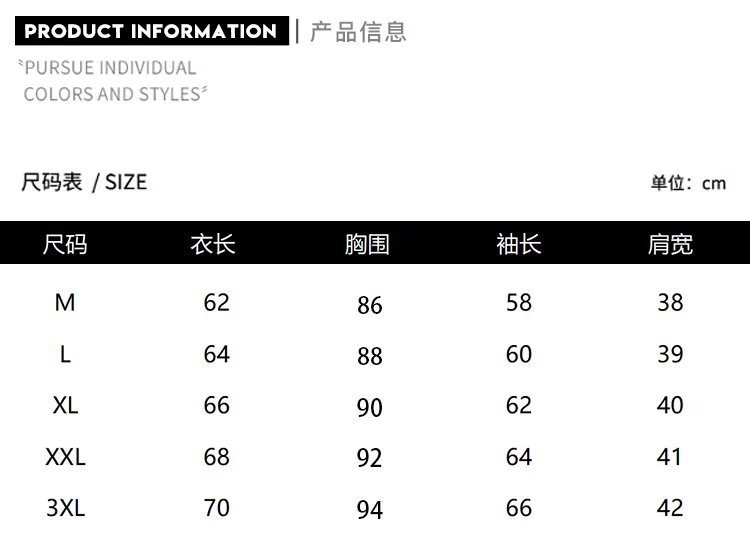Select the 衣长 column header
Image resolution: width=750 pixels, height=549 pixels.
pos(213,244)
